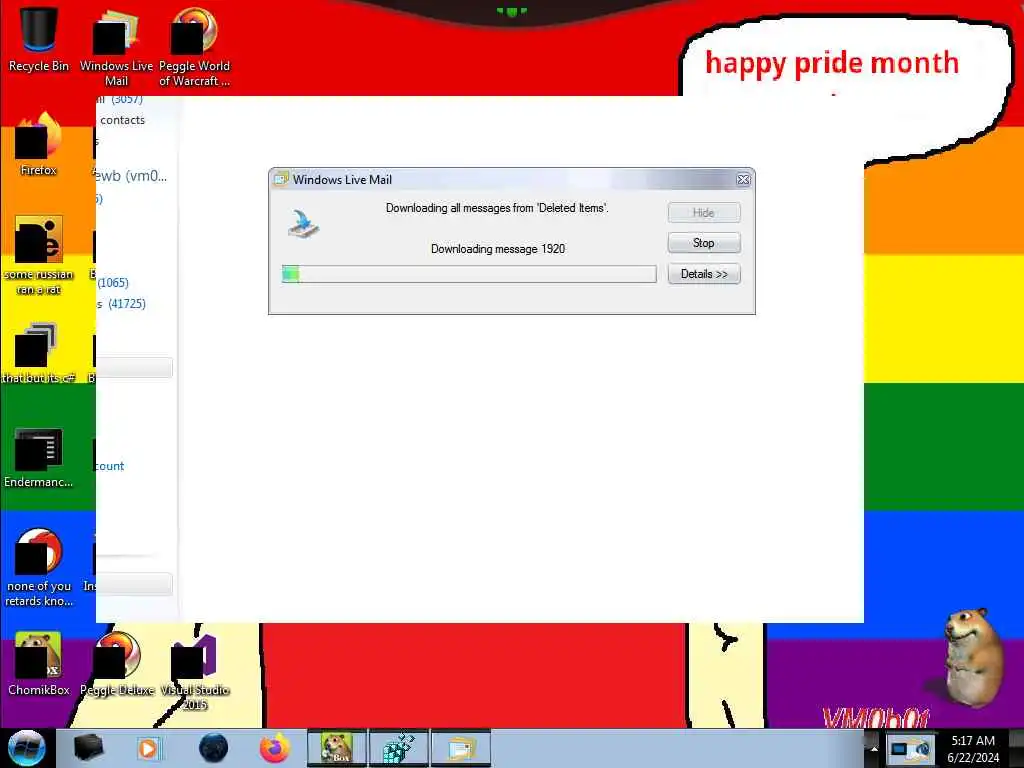This screenshot has height=768, width=1024.
Task: Open the folder with (41725) unread
Action: [121, 303]
